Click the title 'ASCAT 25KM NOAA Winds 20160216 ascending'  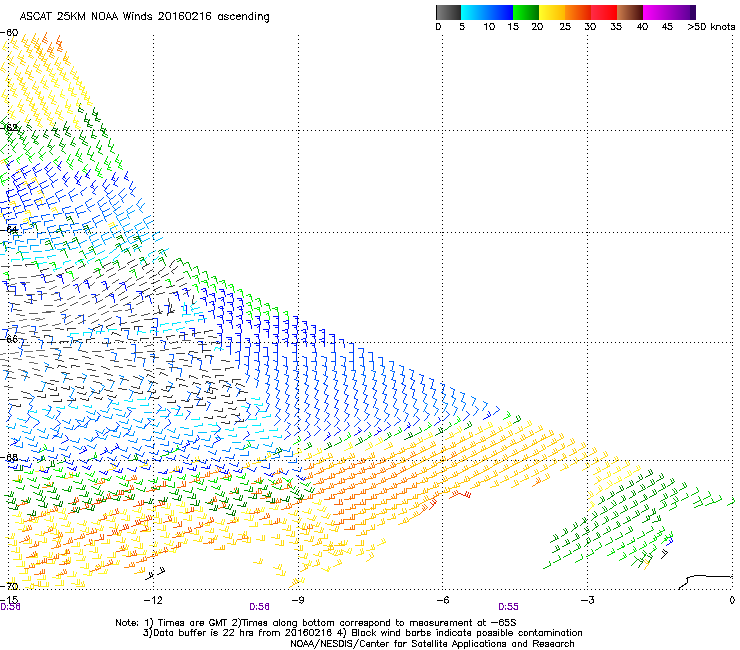144,17
